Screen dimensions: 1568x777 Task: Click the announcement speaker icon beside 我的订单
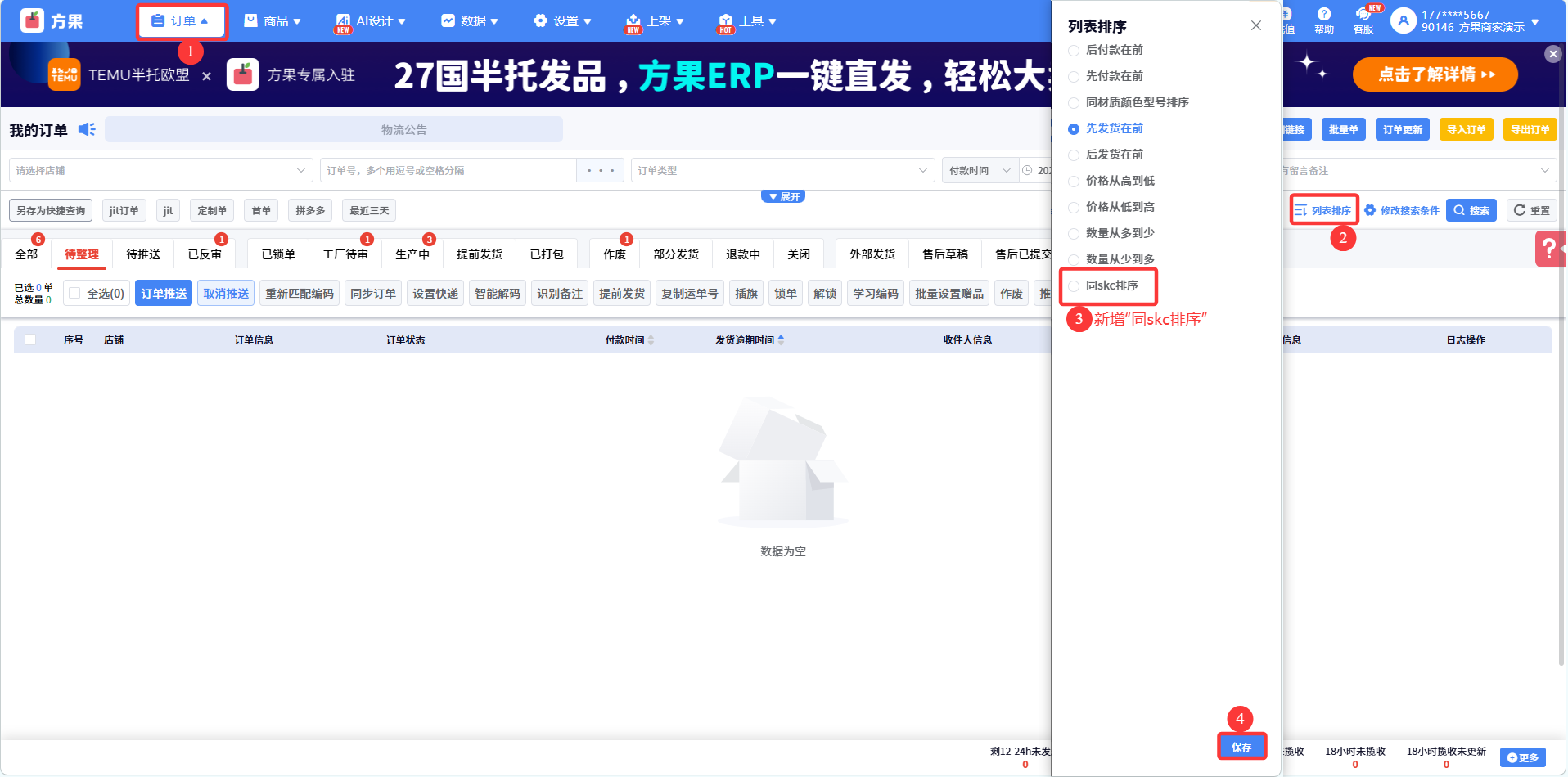87,130
